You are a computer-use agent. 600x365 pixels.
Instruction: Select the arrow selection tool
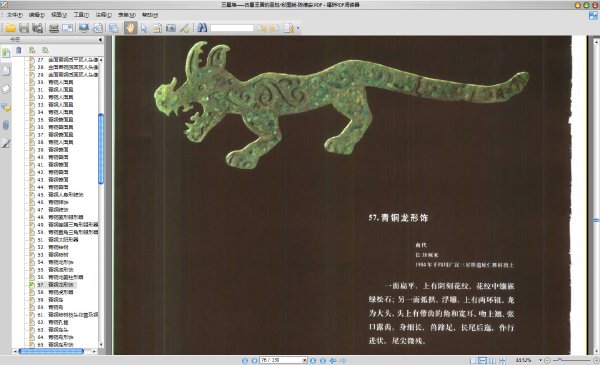pos(144,28)
